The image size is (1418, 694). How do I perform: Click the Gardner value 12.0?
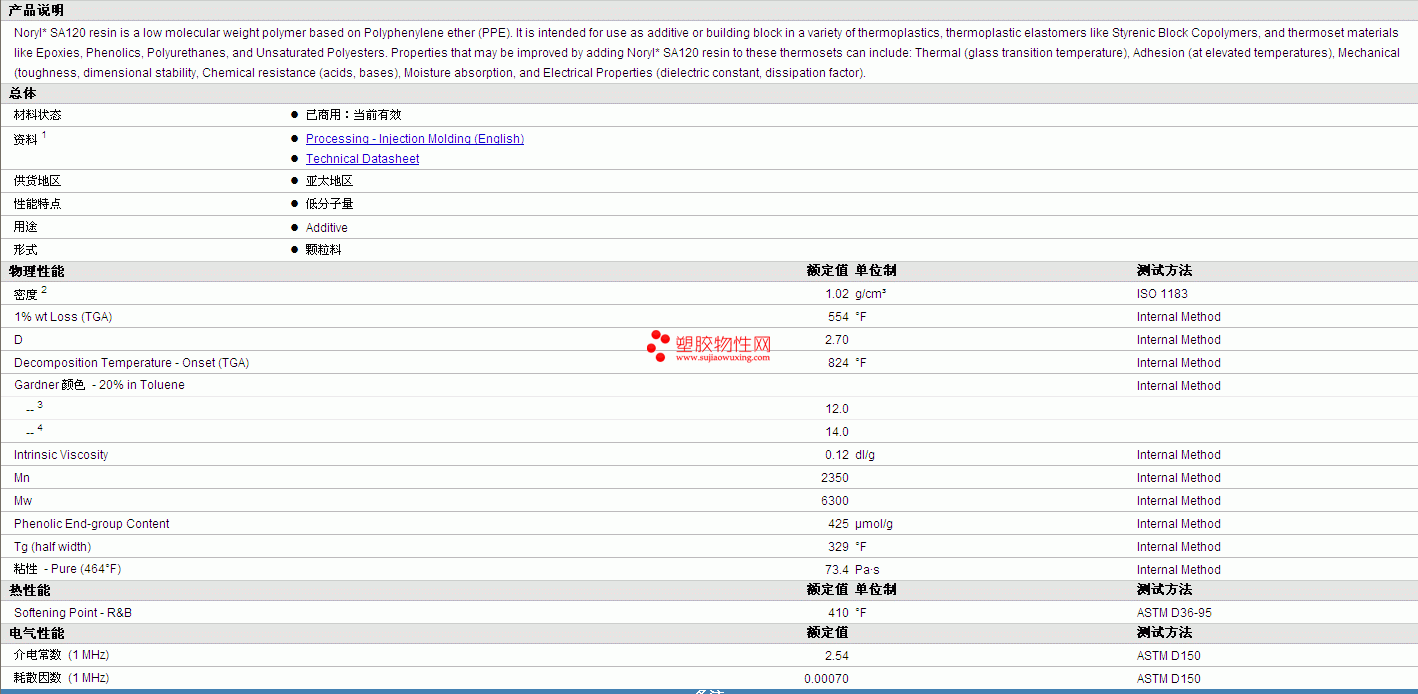[837, 409]
